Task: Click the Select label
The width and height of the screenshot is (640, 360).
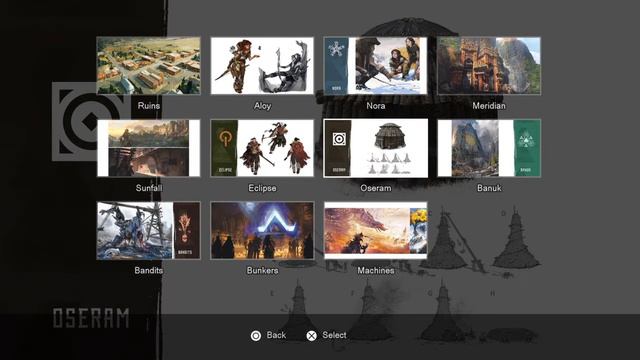Action: click(334, 335)
